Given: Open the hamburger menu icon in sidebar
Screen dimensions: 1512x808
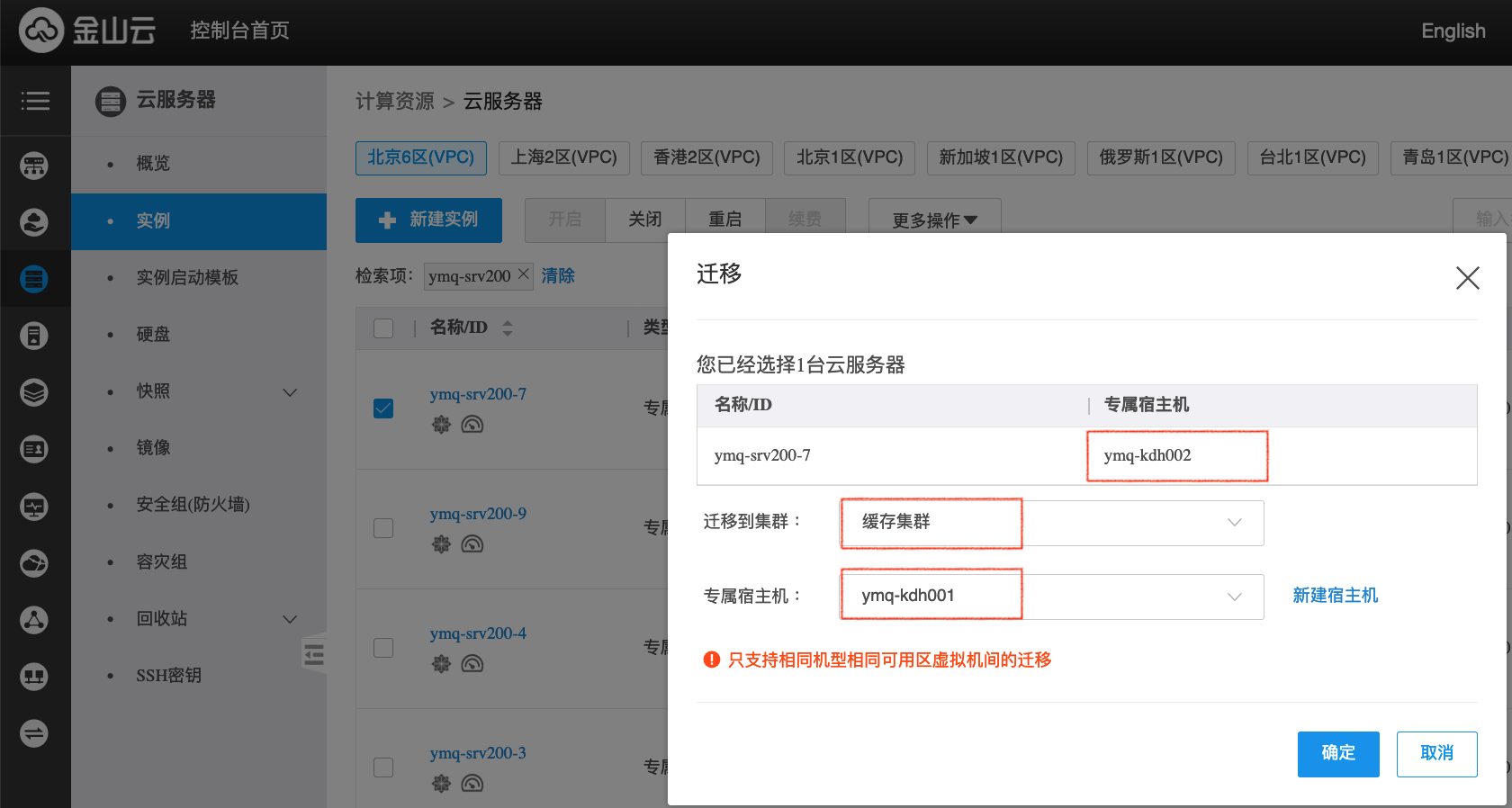Looking at the screenshot, I should [35, 101].
